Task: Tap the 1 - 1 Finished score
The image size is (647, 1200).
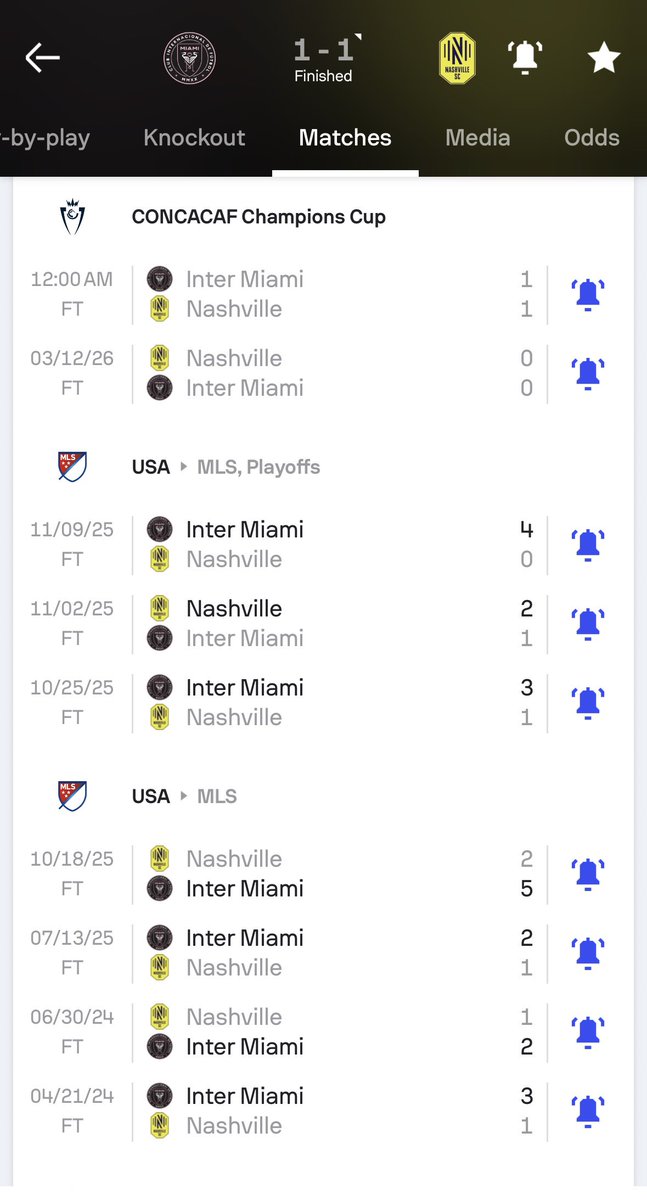Action: 323,58
